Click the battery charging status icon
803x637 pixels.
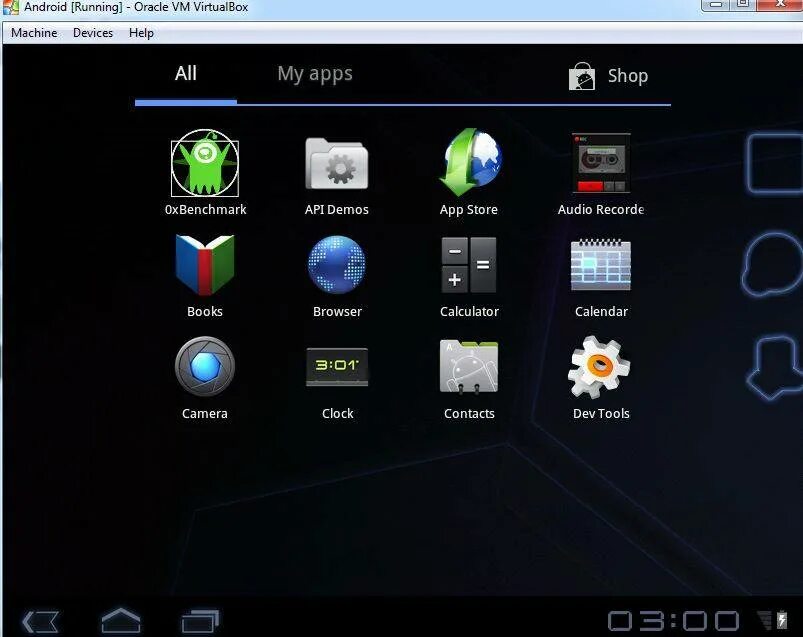click(782, 620)
